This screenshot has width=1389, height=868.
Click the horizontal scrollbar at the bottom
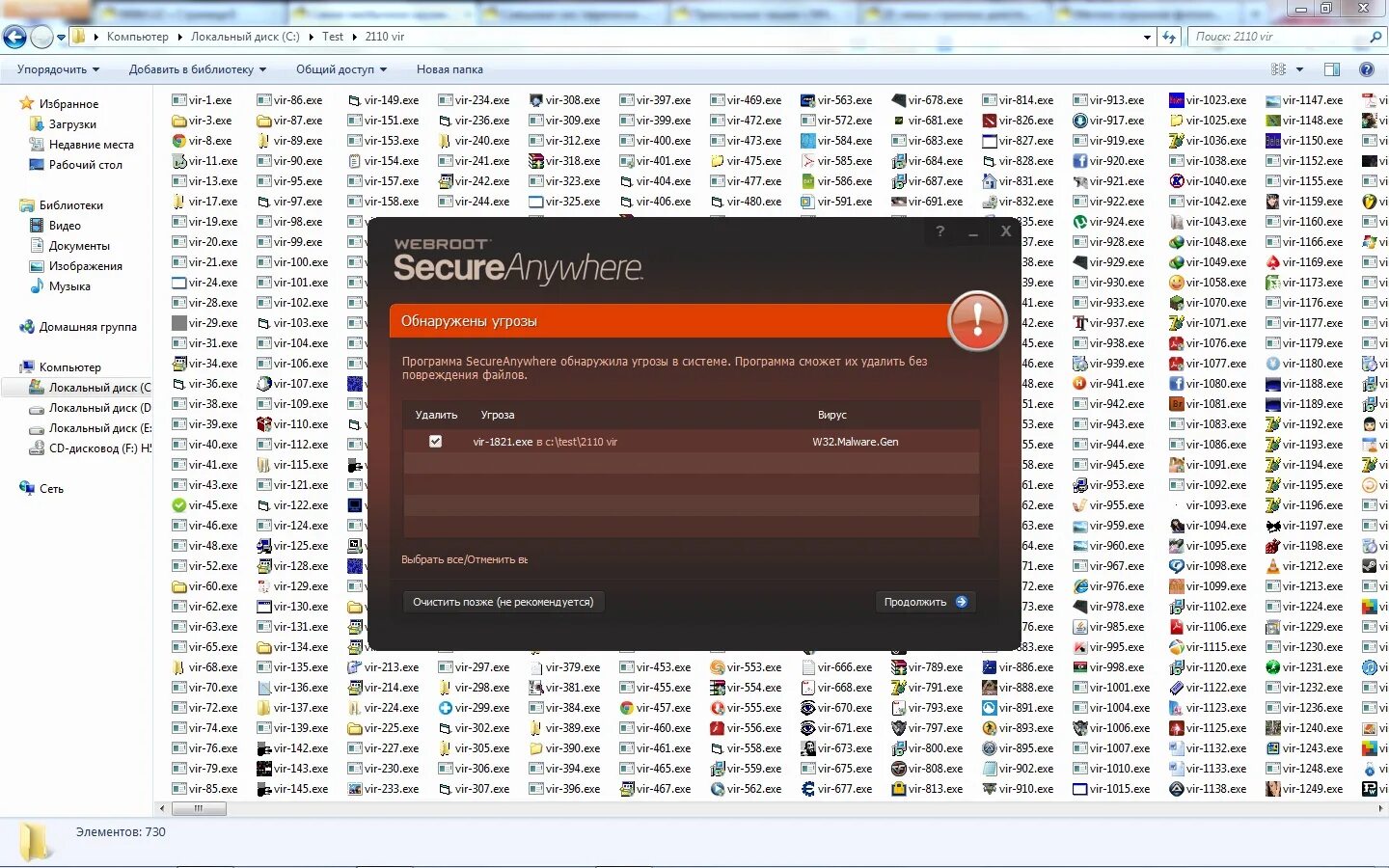200,808
